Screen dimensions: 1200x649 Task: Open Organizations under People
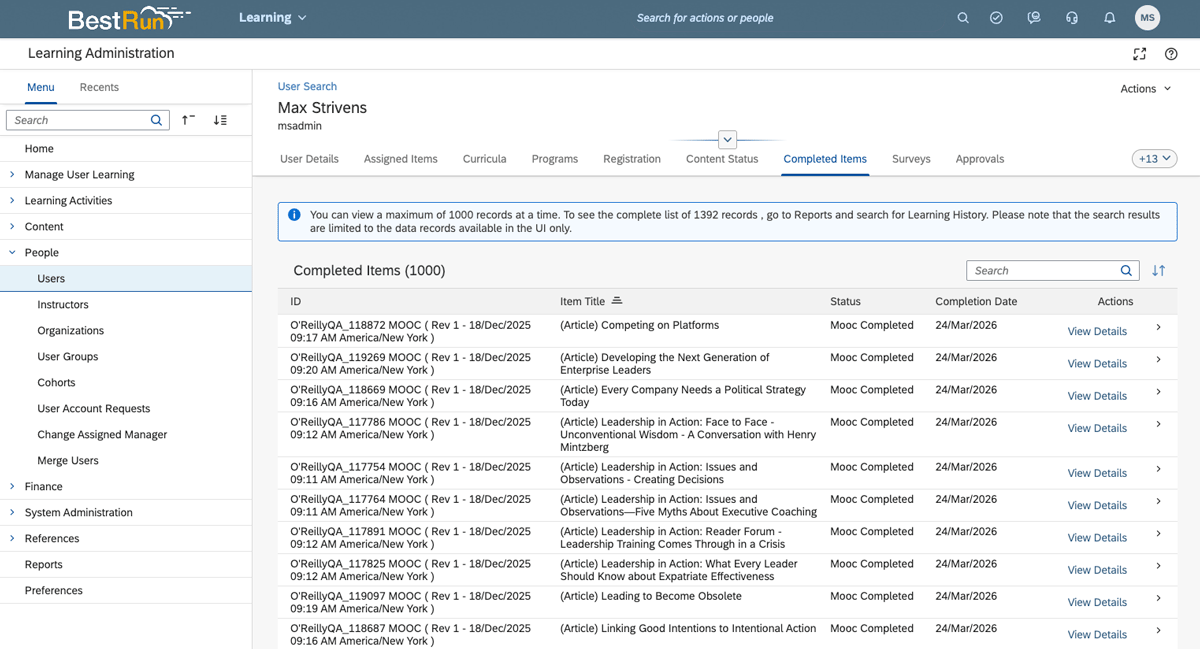click(71, 330)
